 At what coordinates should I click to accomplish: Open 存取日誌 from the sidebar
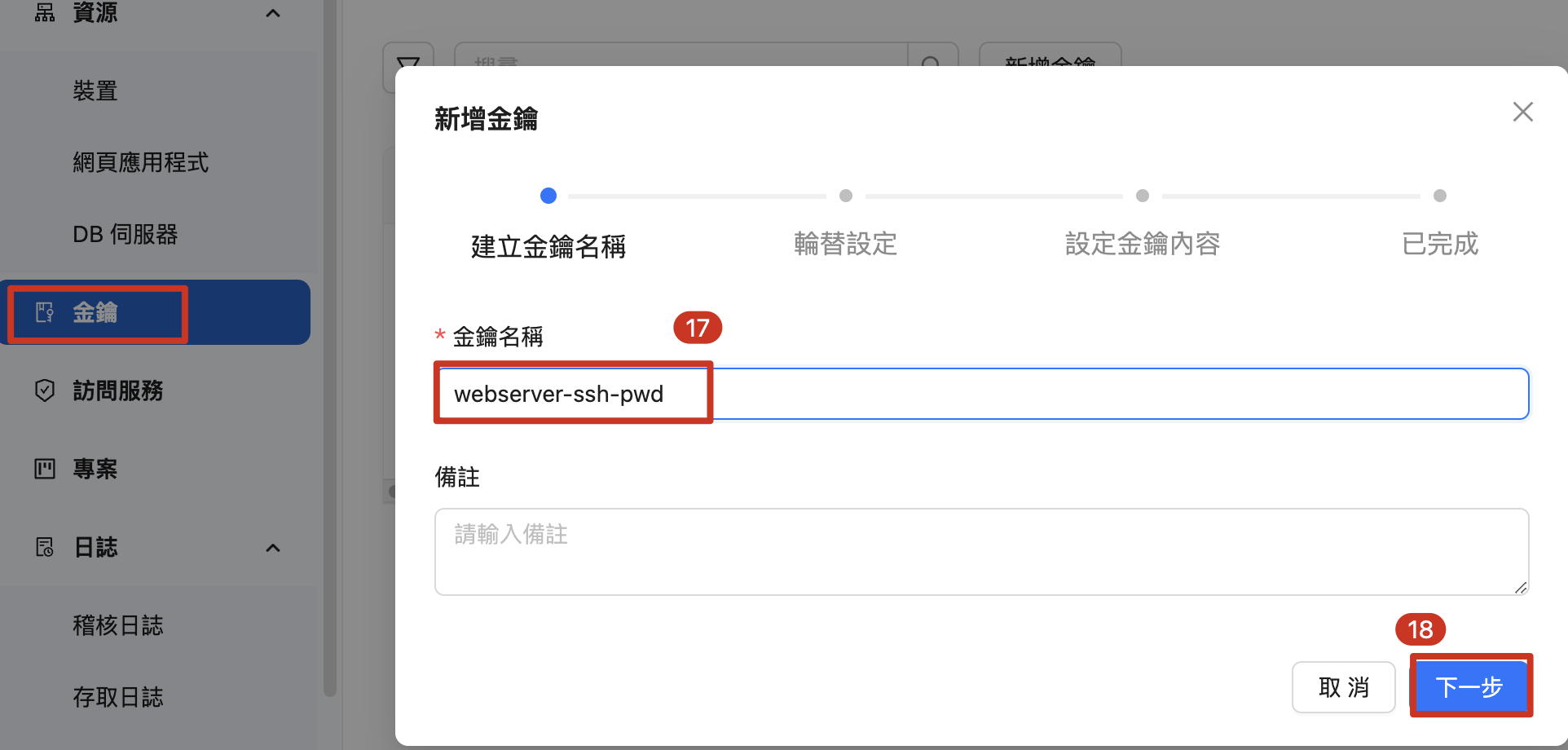pyautogui.click(x=118, y=697)
